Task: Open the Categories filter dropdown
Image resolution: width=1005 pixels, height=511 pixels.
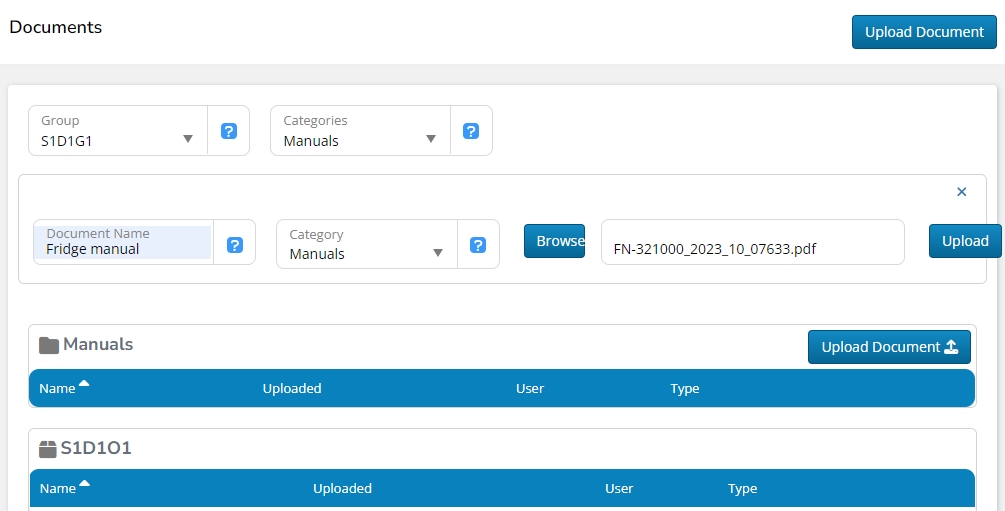Action: 360,131
